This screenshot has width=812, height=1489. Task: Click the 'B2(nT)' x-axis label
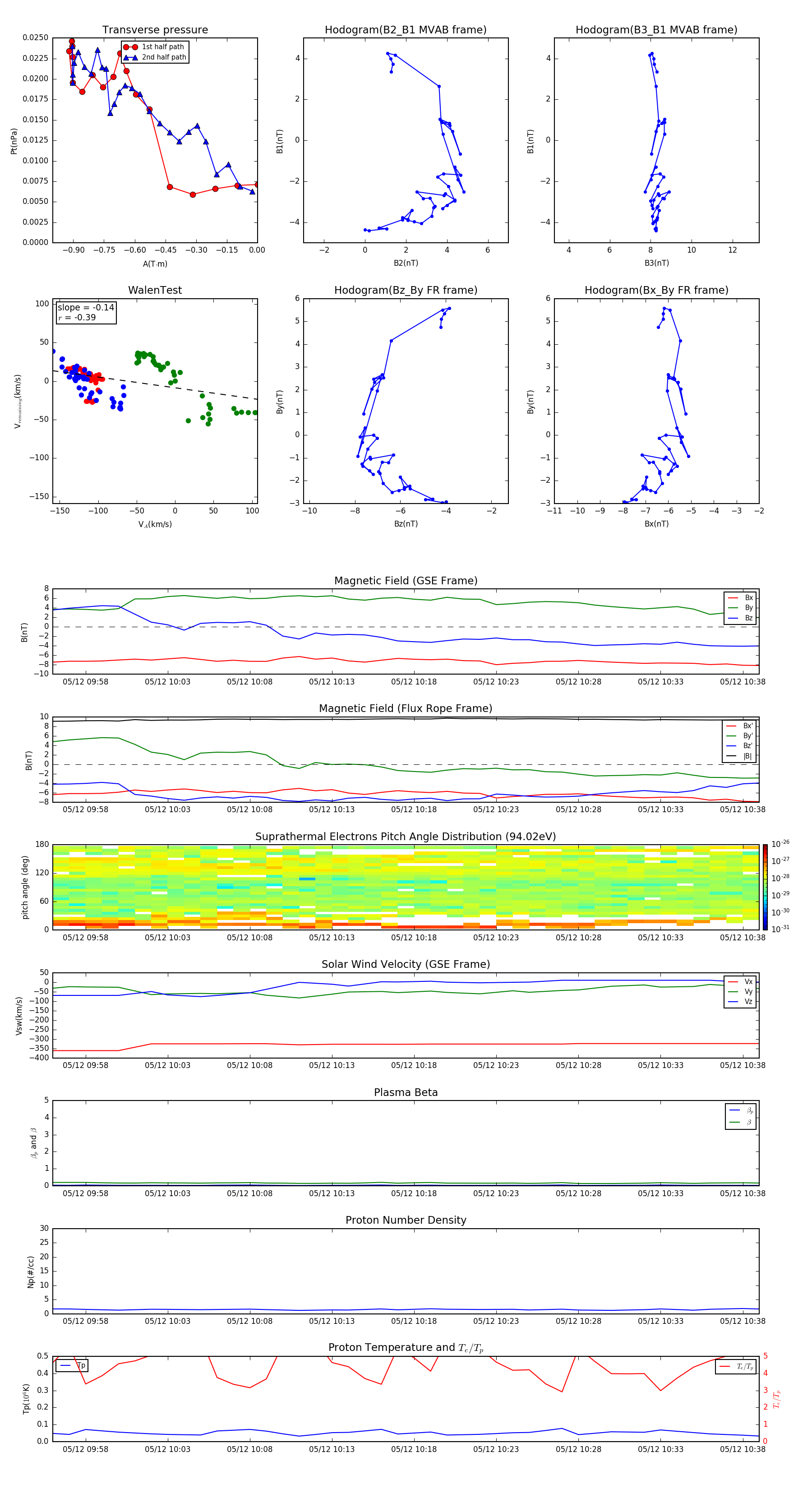pos(406,263)
